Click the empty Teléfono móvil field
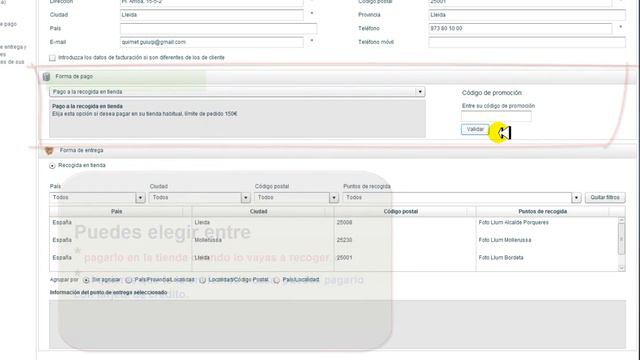 click(x=527, y=42)
